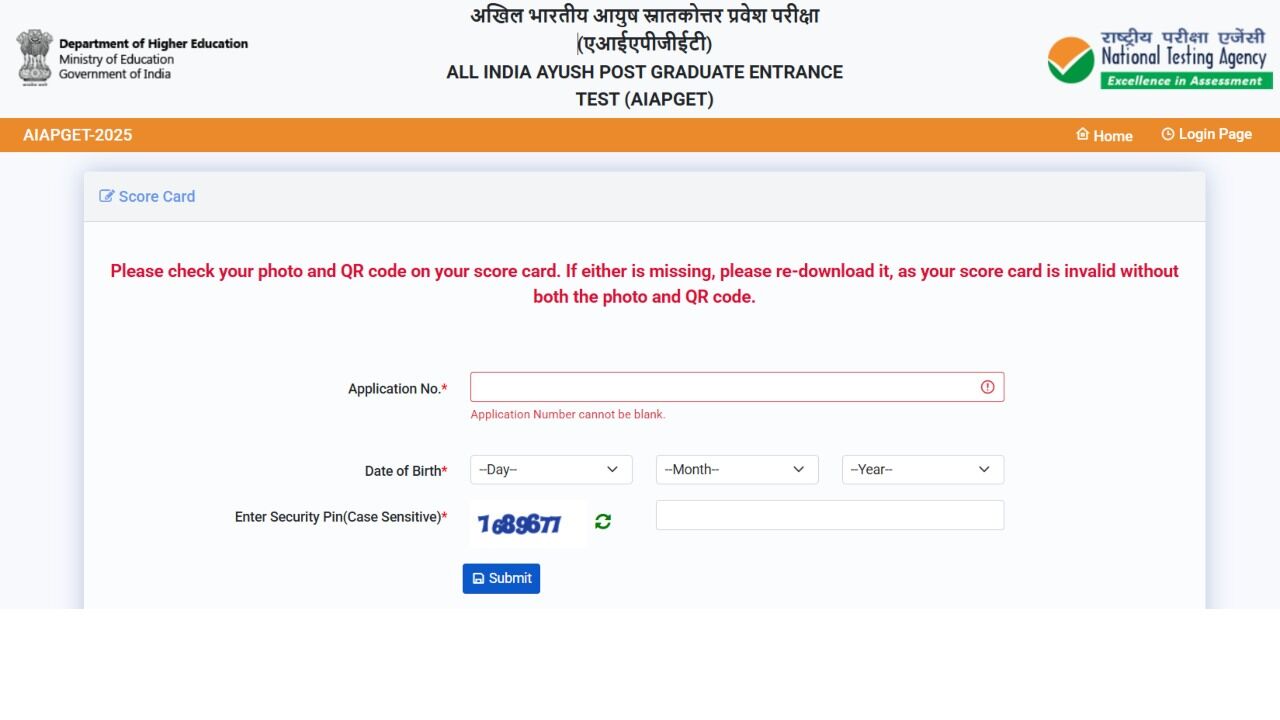
Task: Open the Year dropdown
Action: click(x=923, y=470)
